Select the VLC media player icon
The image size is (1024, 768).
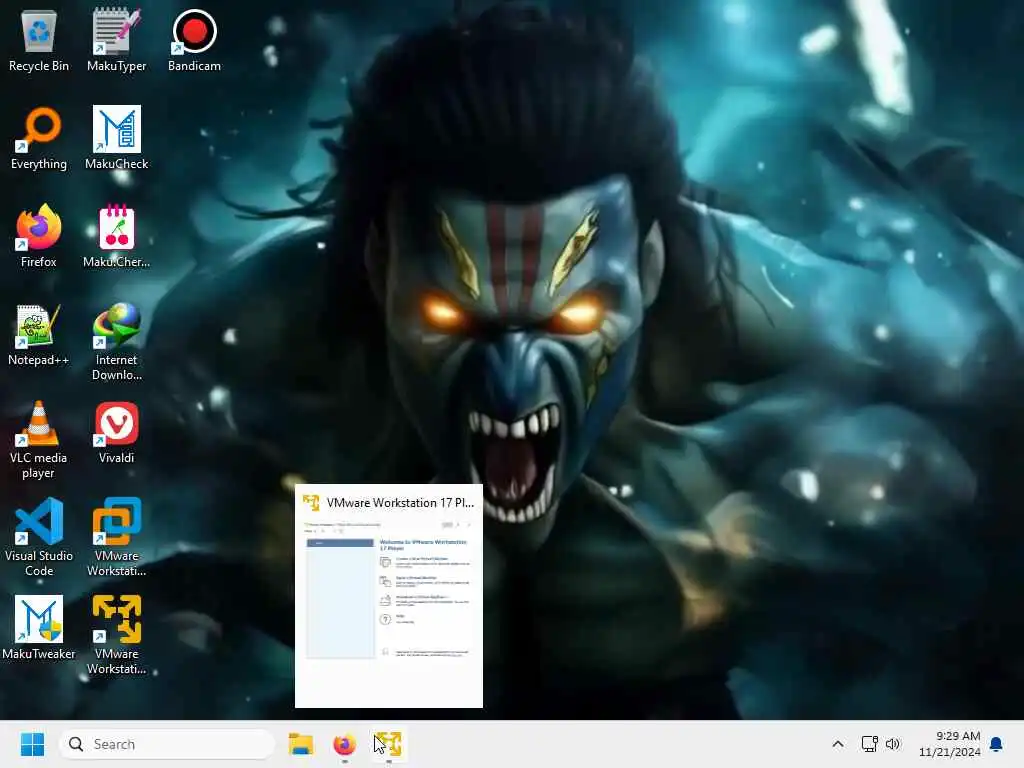[x=39, y=440]
